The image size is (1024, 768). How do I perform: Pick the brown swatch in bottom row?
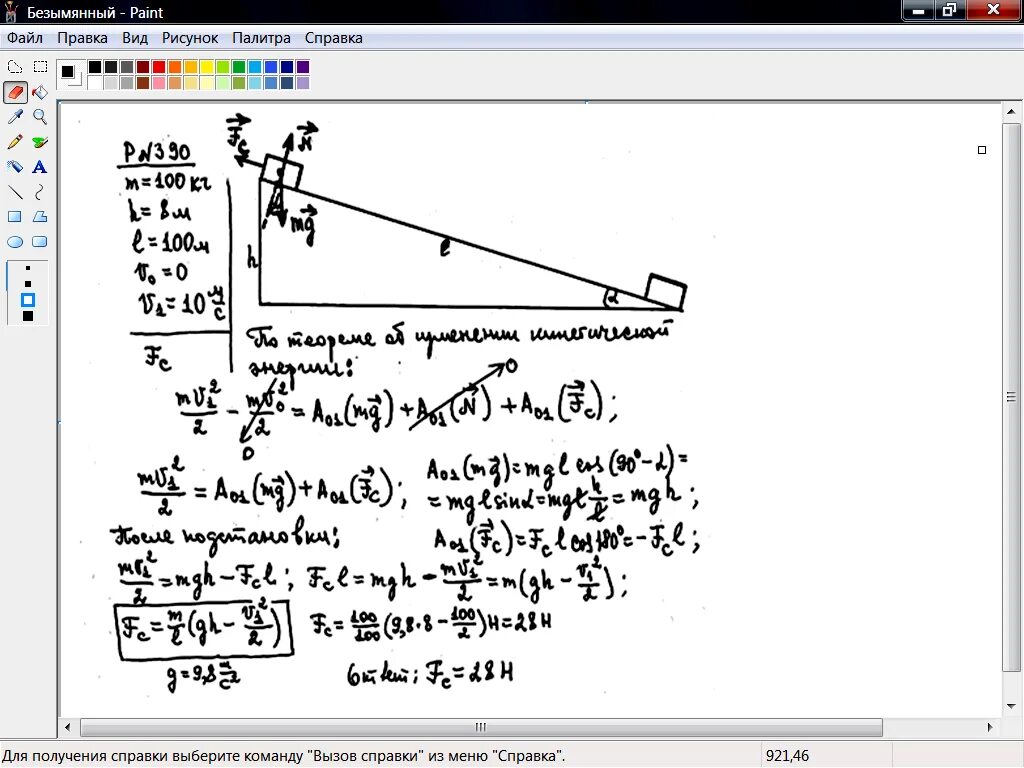142,83
